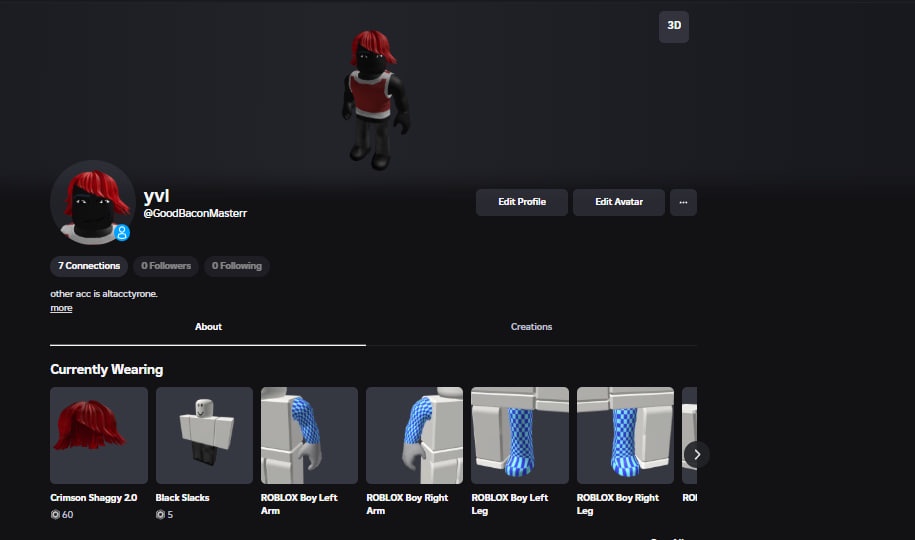Switch to the Creations tab

531,327
